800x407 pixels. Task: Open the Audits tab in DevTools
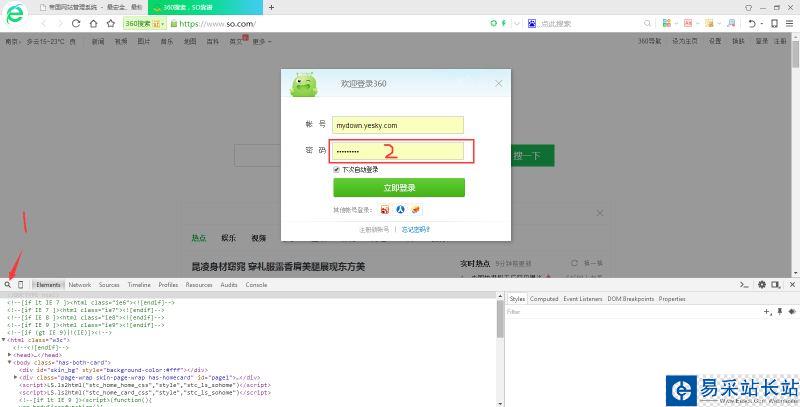229,285
